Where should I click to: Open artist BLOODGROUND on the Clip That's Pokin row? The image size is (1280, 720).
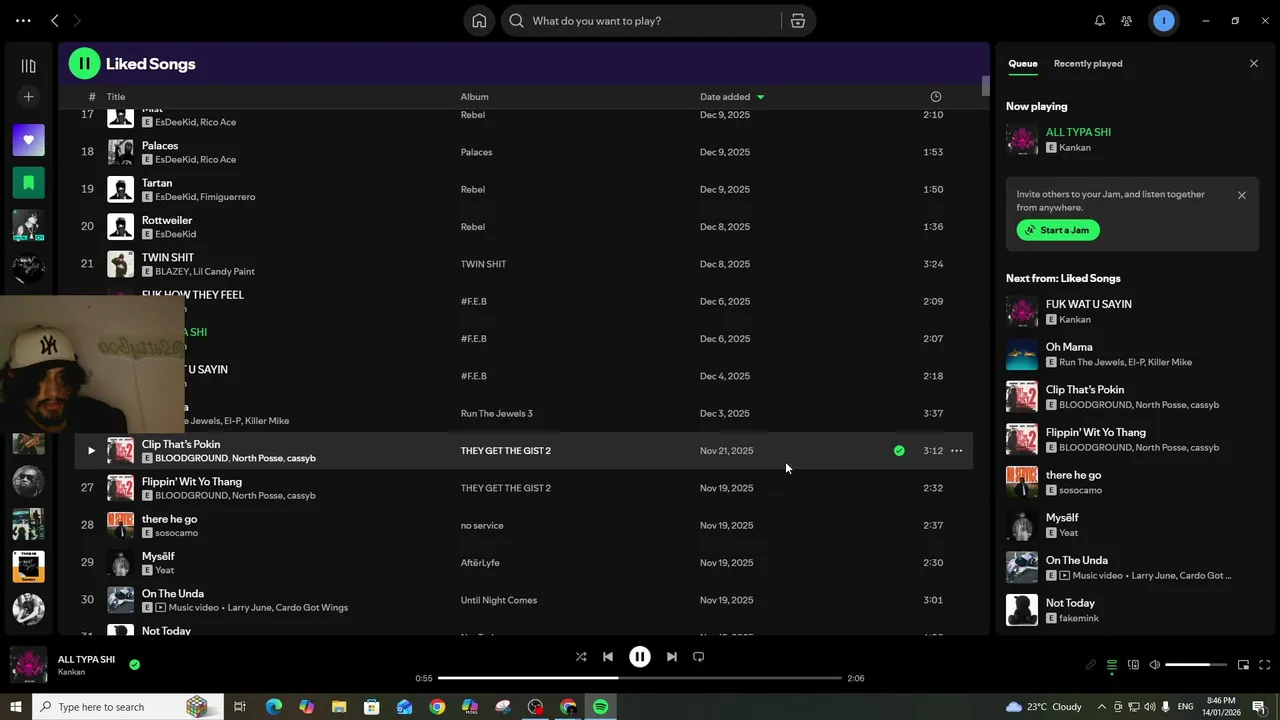coord(191,458)
